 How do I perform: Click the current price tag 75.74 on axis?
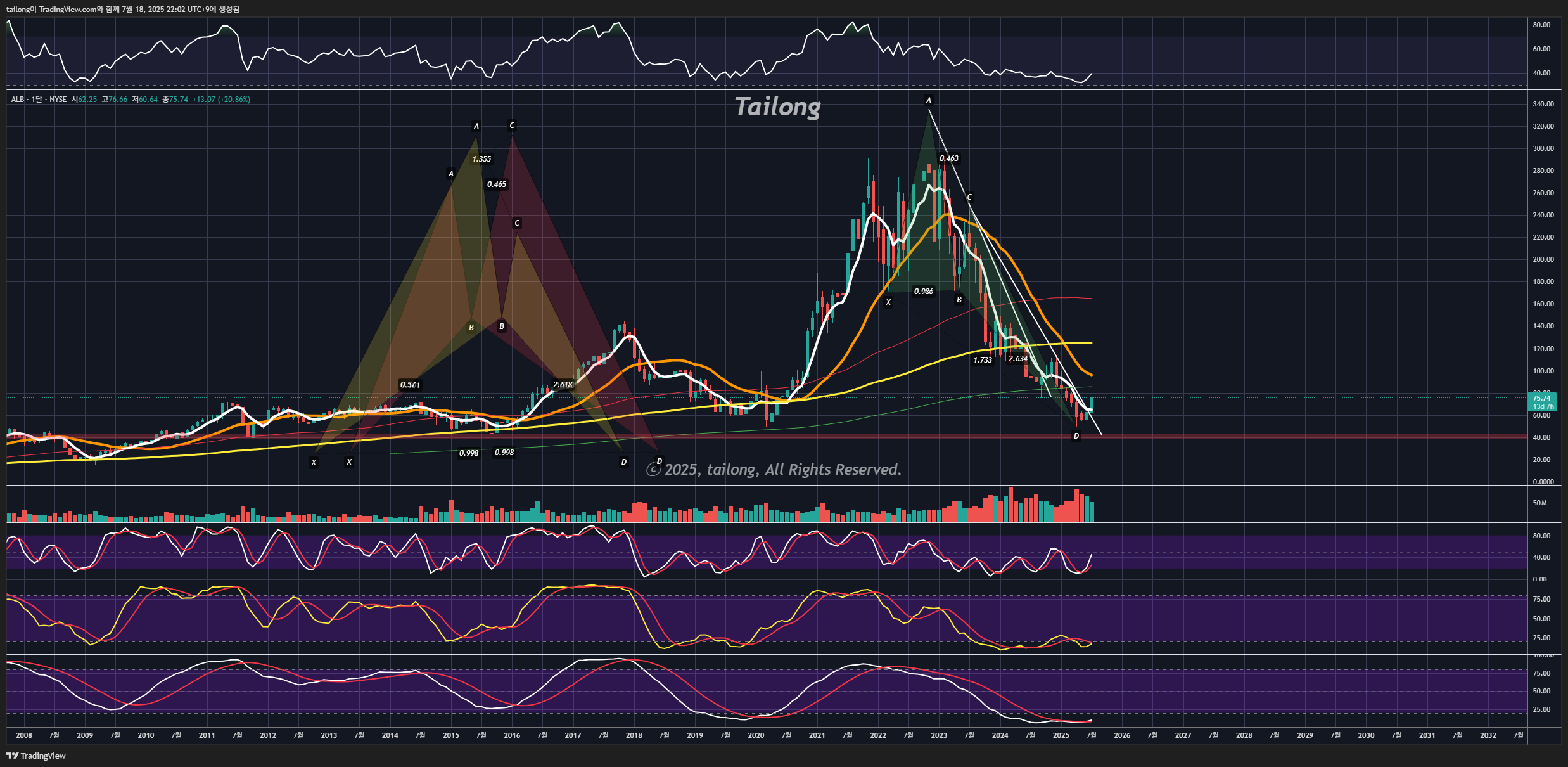coord(1541,399)
